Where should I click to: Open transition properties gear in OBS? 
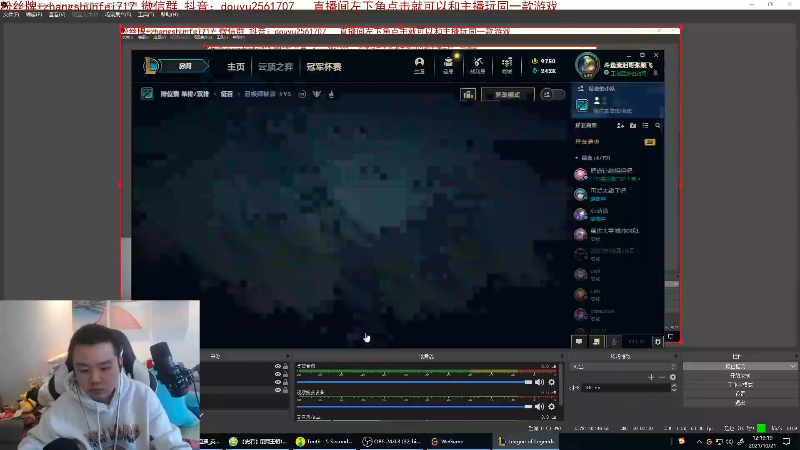pos(673,377)
